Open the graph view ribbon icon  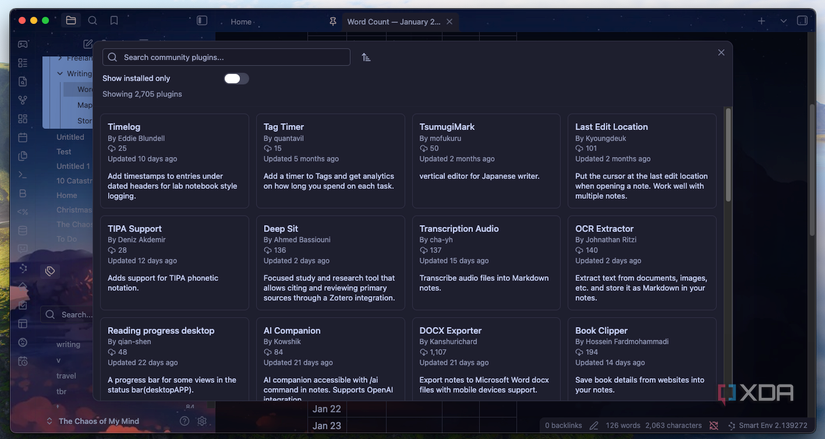(x=23, y=100)
